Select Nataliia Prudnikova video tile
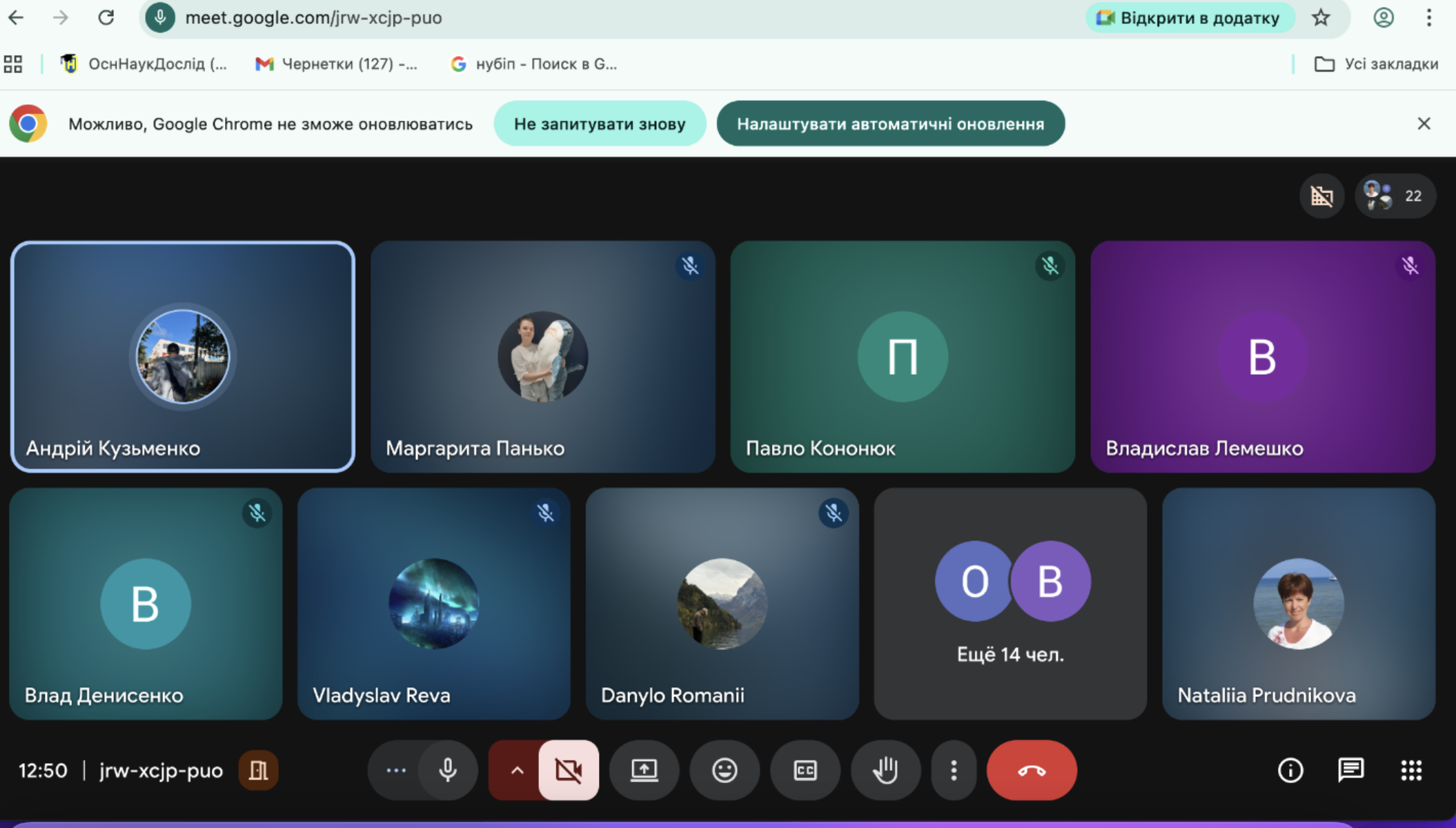The image size is (1456, 828). click(x=1298, y=604)
